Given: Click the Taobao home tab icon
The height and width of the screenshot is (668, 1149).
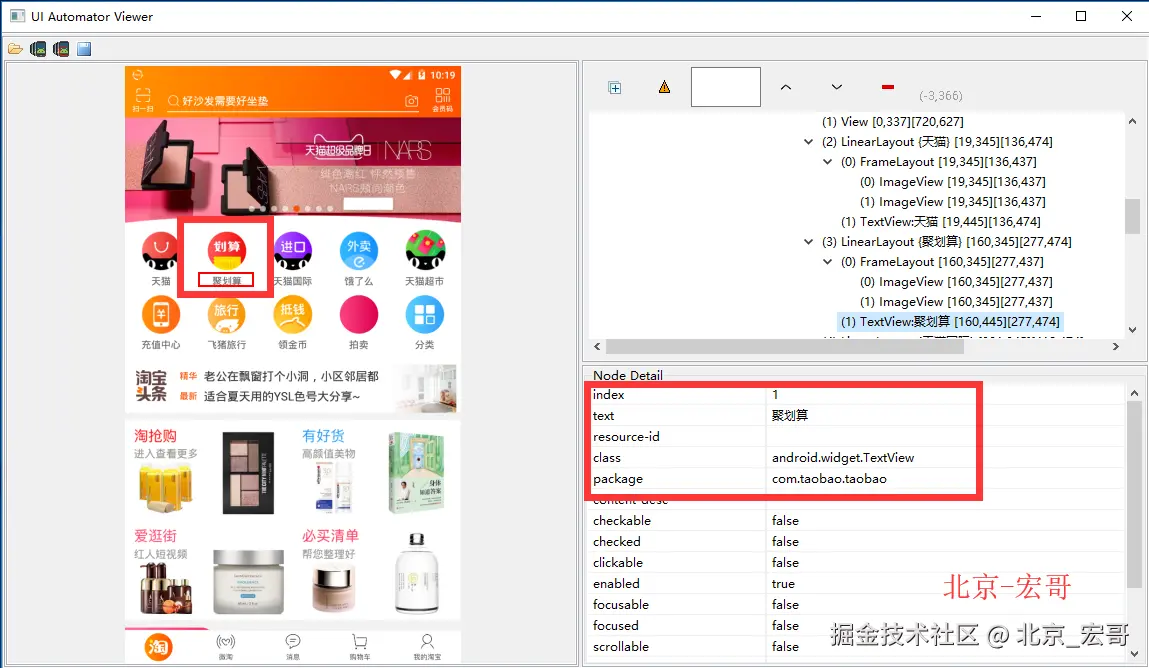Looking at the screenshot, I should (x=158, y=647).
